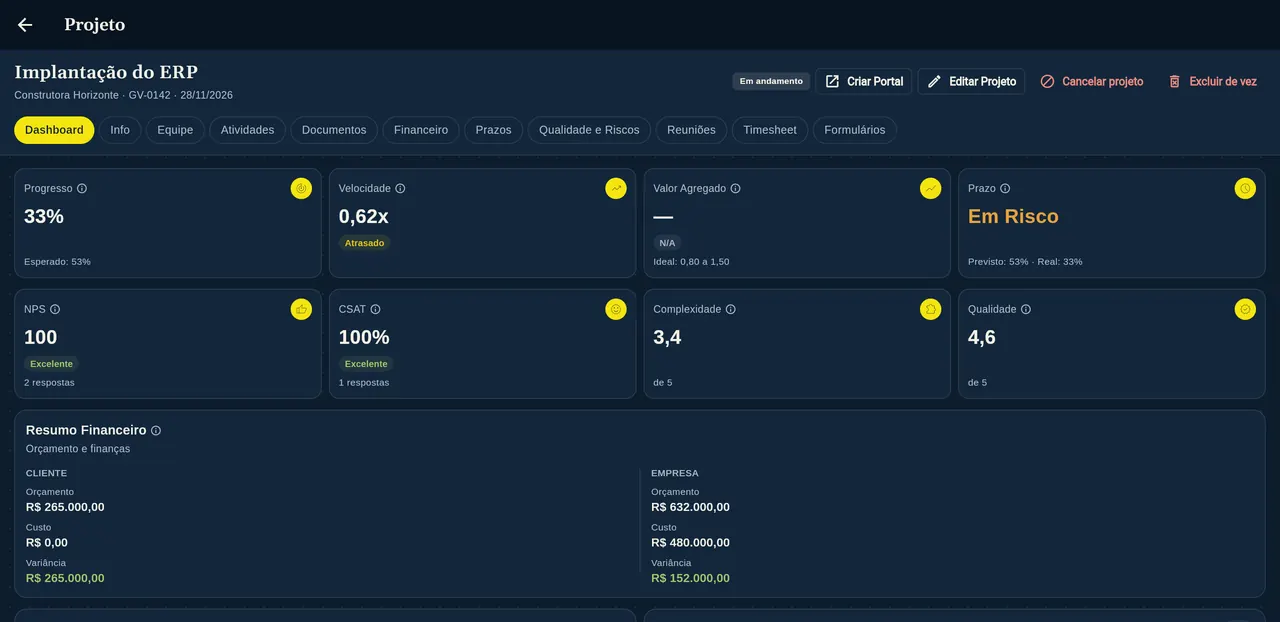Click the yellow icon on Qualidade card
This screenshot has height=622, width=1280.
click(1245, 309)
